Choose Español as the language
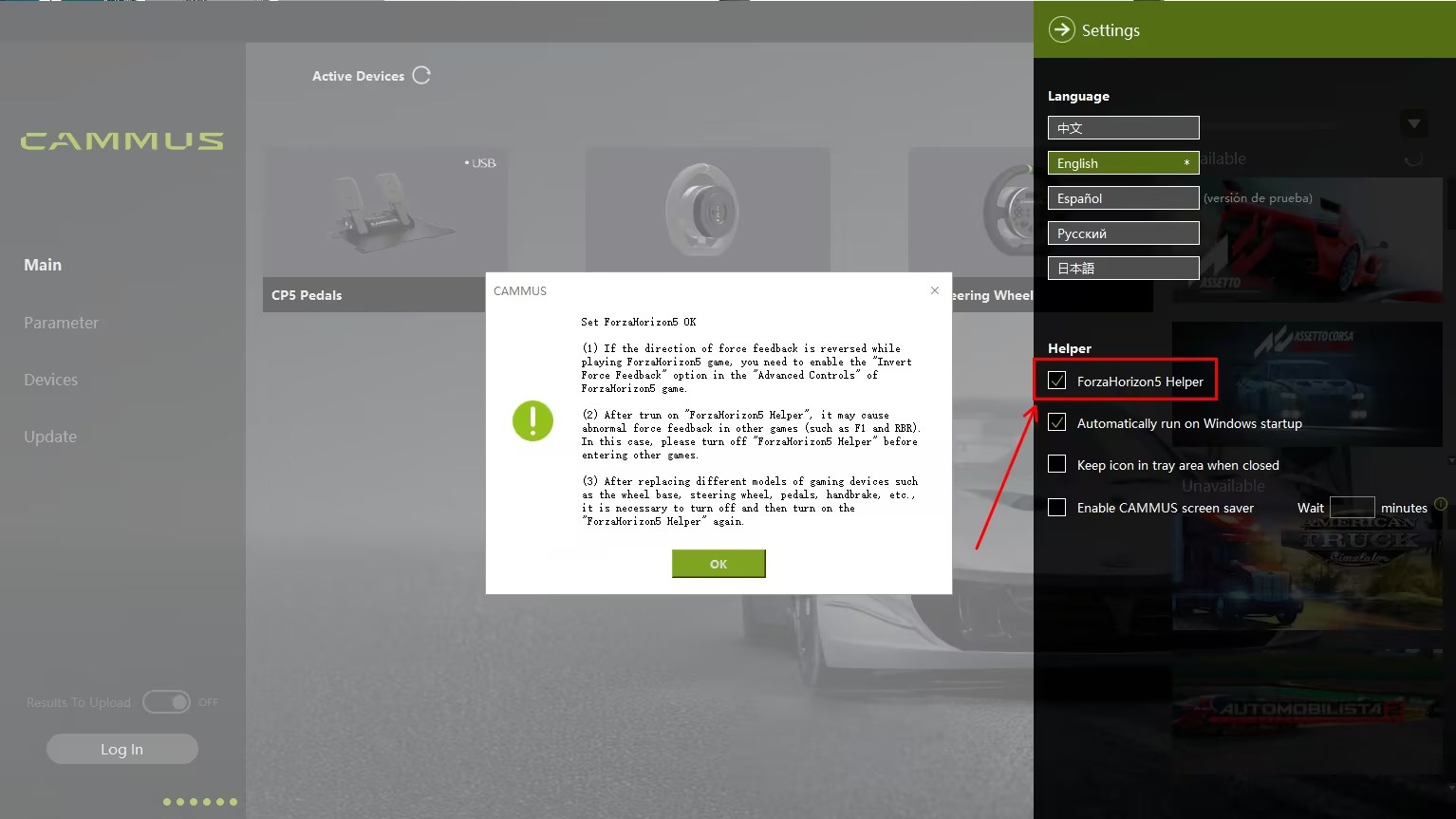 [1123, 198]
